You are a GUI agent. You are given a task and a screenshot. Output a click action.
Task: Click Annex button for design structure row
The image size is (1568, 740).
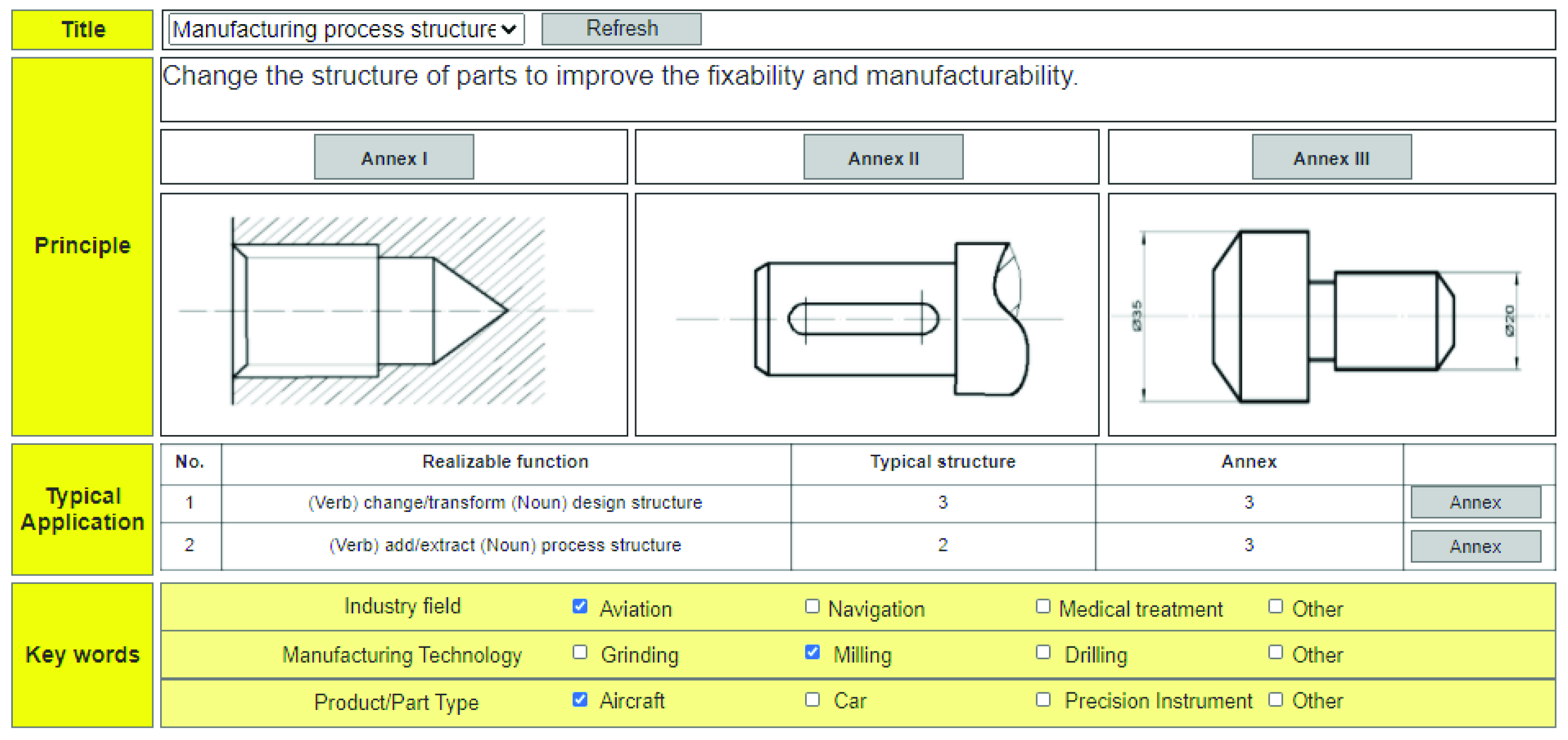[1475, 502]
